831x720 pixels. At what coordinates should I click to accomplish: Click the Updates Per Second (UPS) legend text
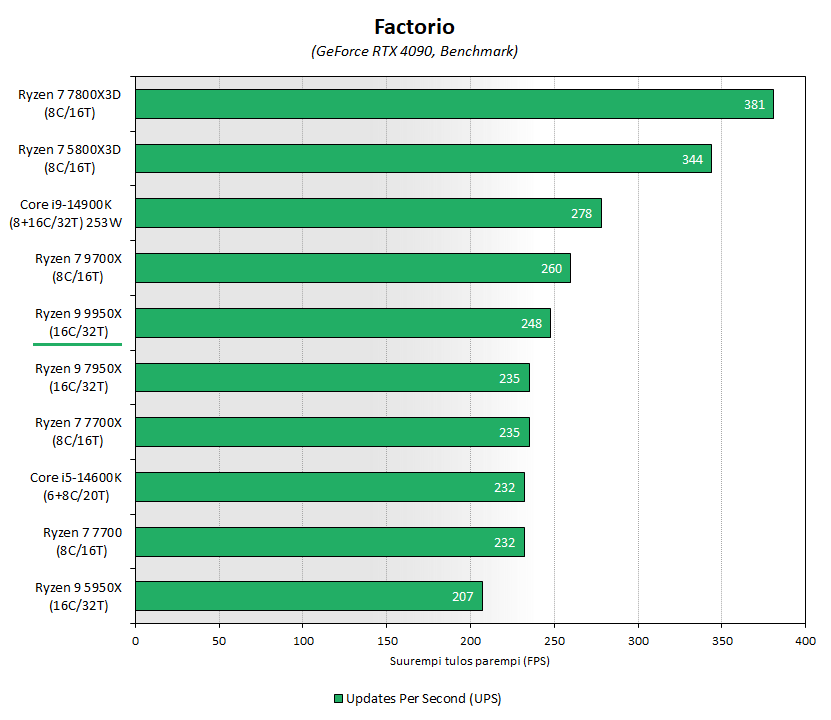(x=423, y=699)
